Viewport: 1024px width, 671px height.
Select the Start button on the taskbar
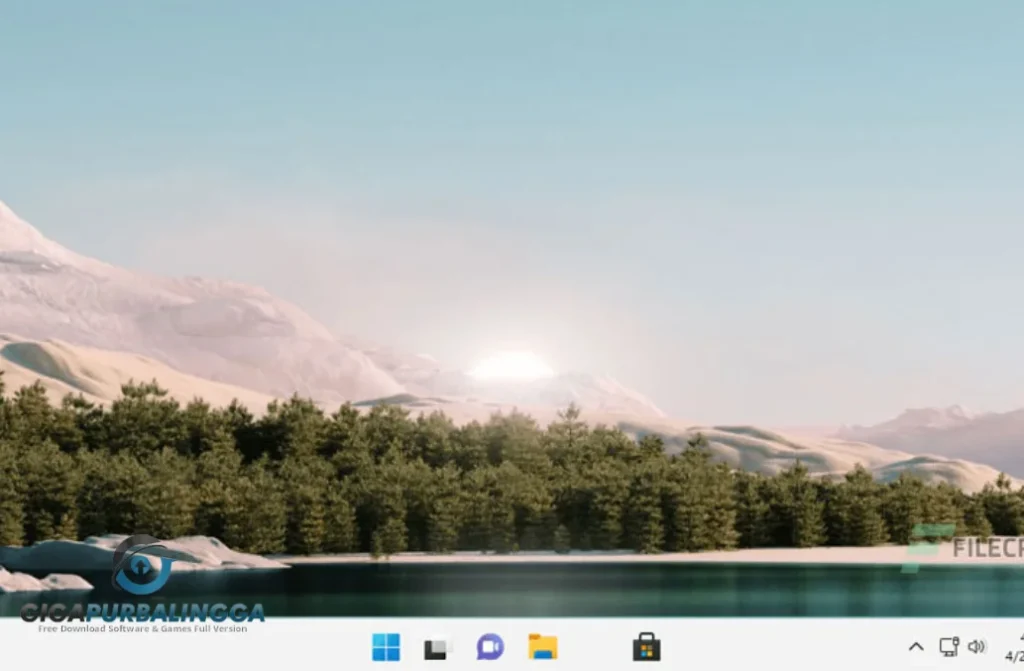385,649
